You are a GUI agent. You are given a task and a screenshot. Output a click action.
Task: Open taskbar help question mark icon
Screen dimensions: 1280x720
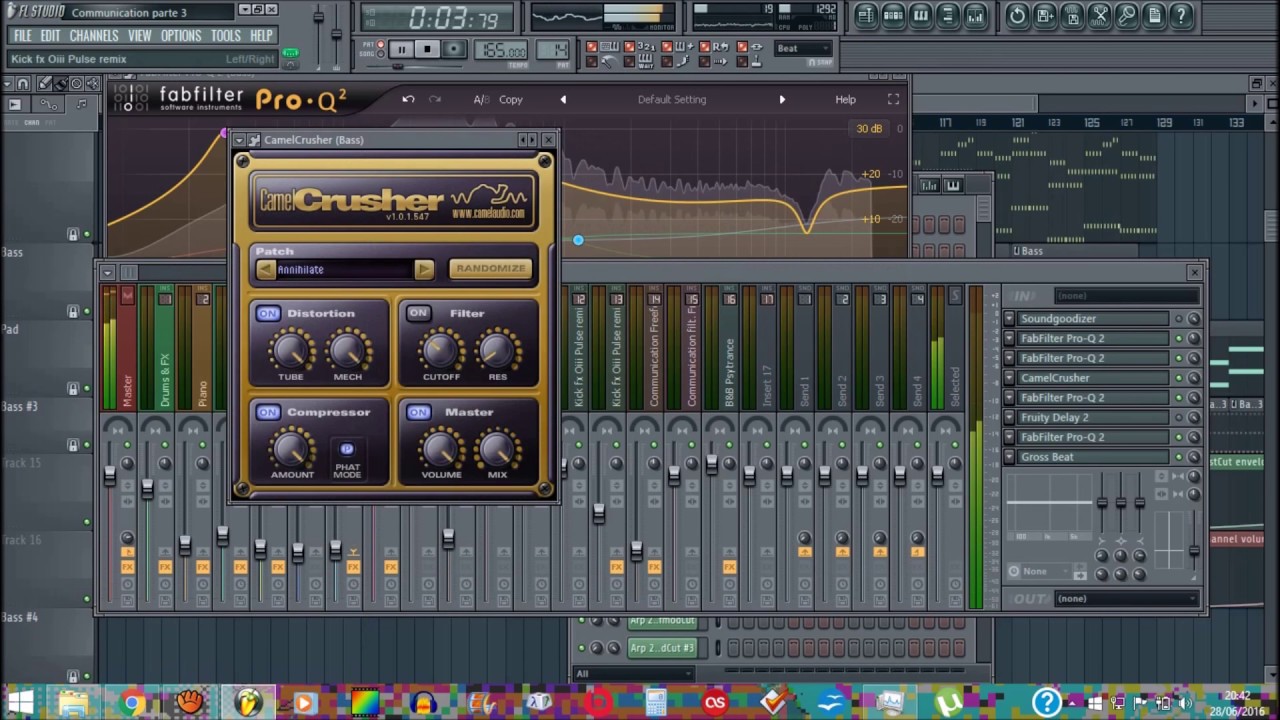(1046, 703)
